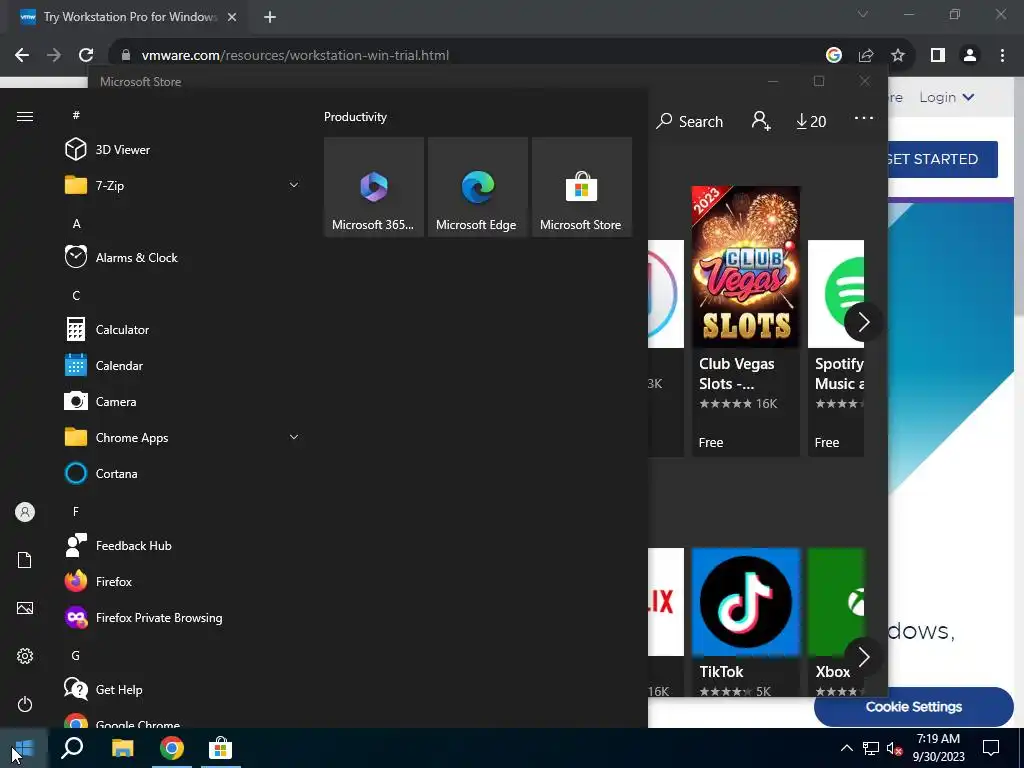
Task: Click the Productivity group header
Action: [x=355, y=117]
